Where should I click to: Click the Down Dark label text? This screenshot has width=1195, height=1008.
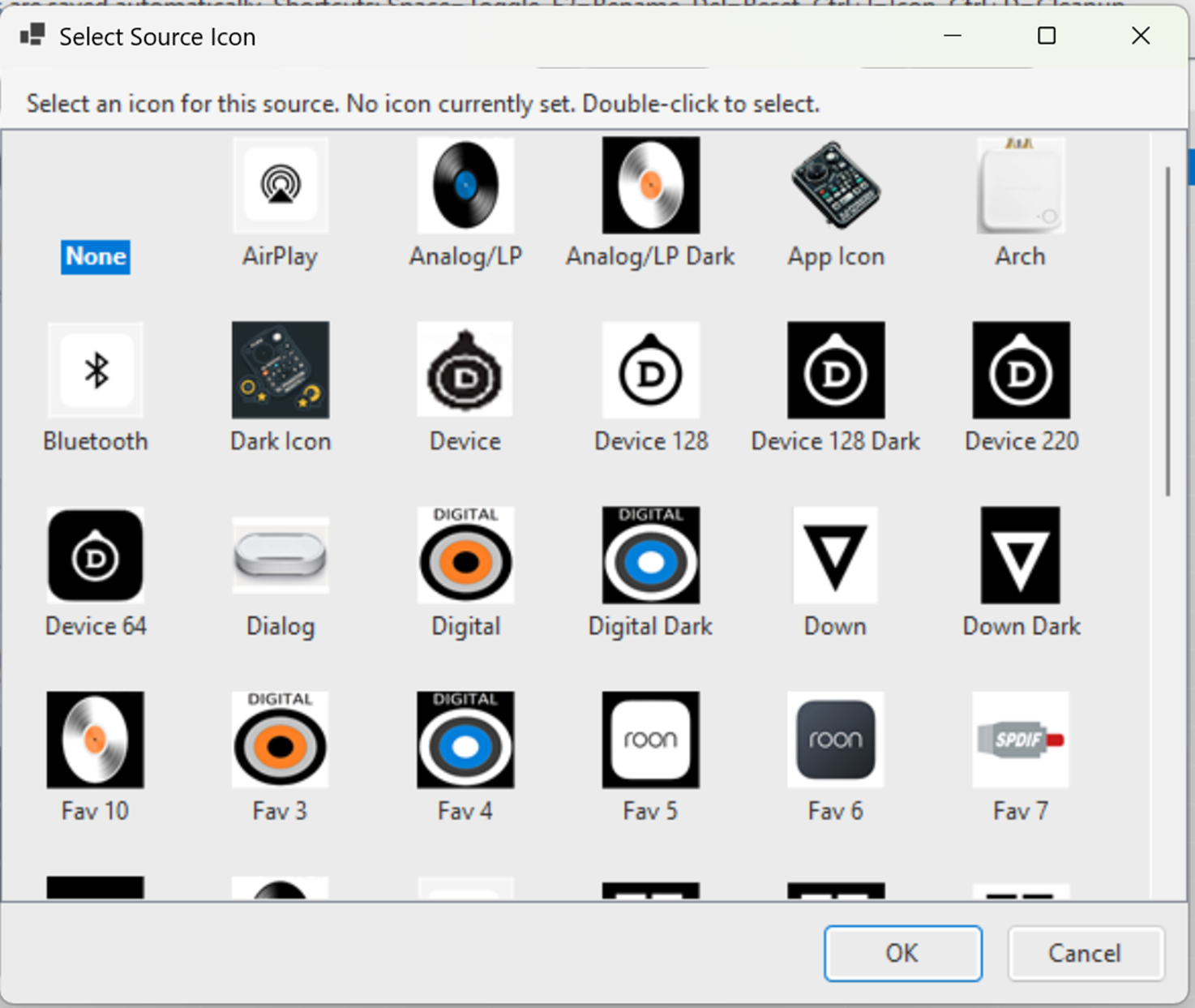1022,626
